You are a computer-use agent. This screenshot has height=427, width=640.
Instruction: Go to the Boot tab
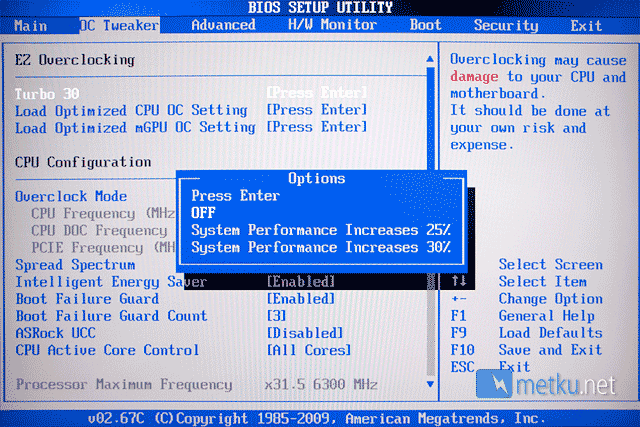[426, 25]
